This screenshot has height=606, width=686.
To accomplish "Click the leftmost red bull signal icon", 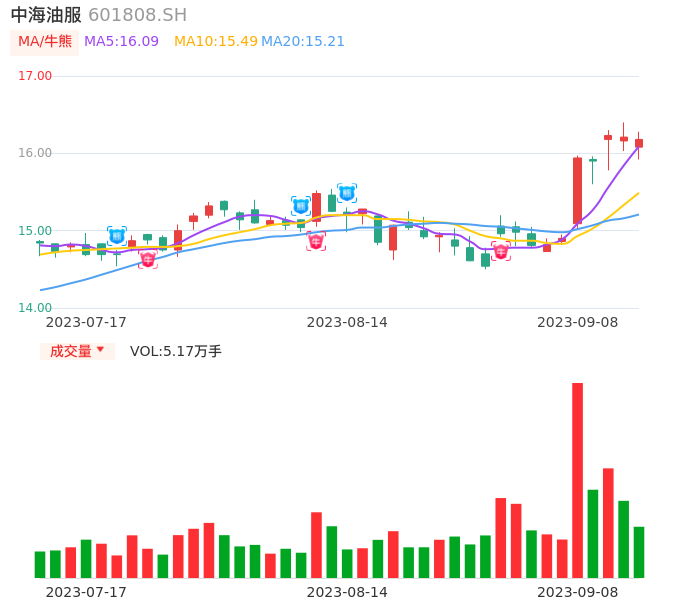I will click(x=148, y=259).
